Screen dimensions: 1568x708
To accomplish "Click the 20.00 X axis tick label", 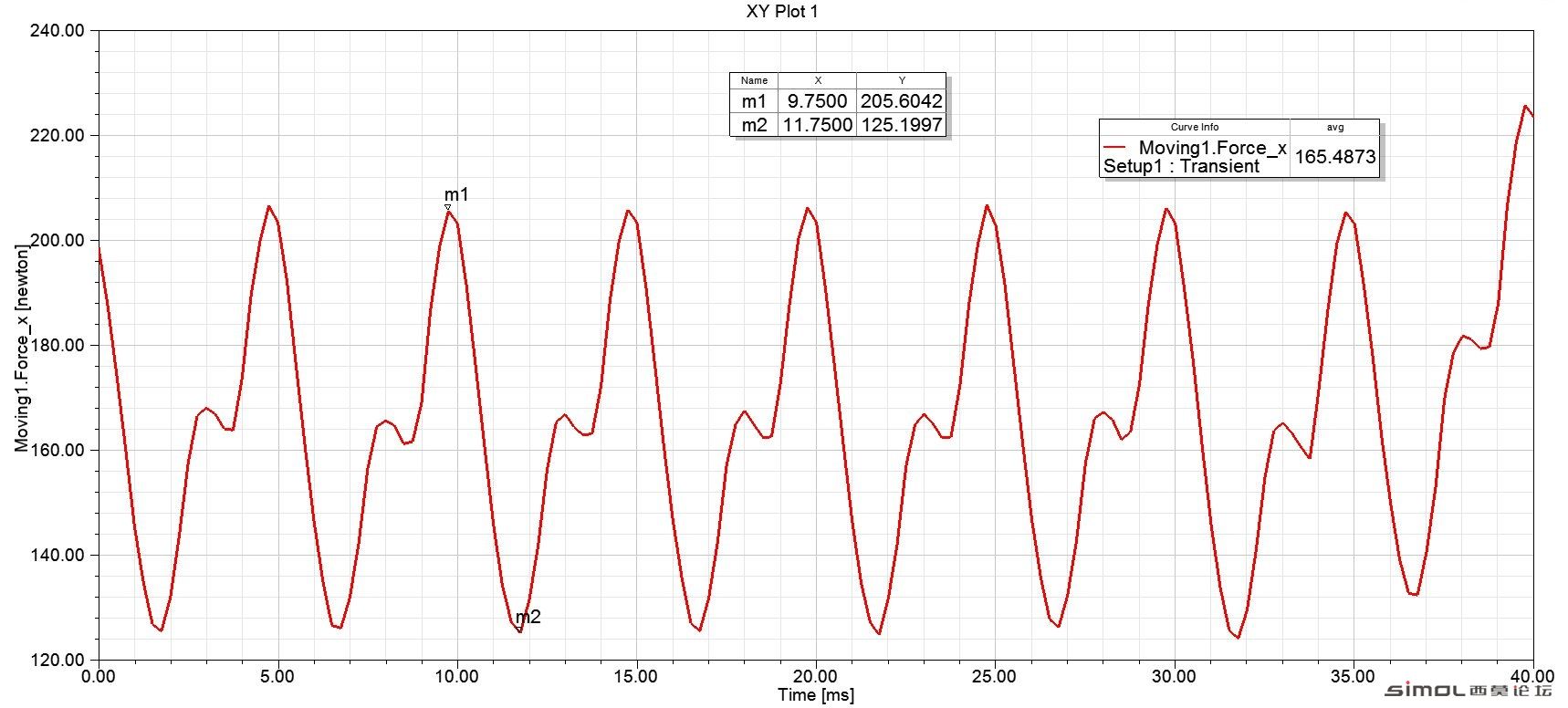I will click(814, 676).
